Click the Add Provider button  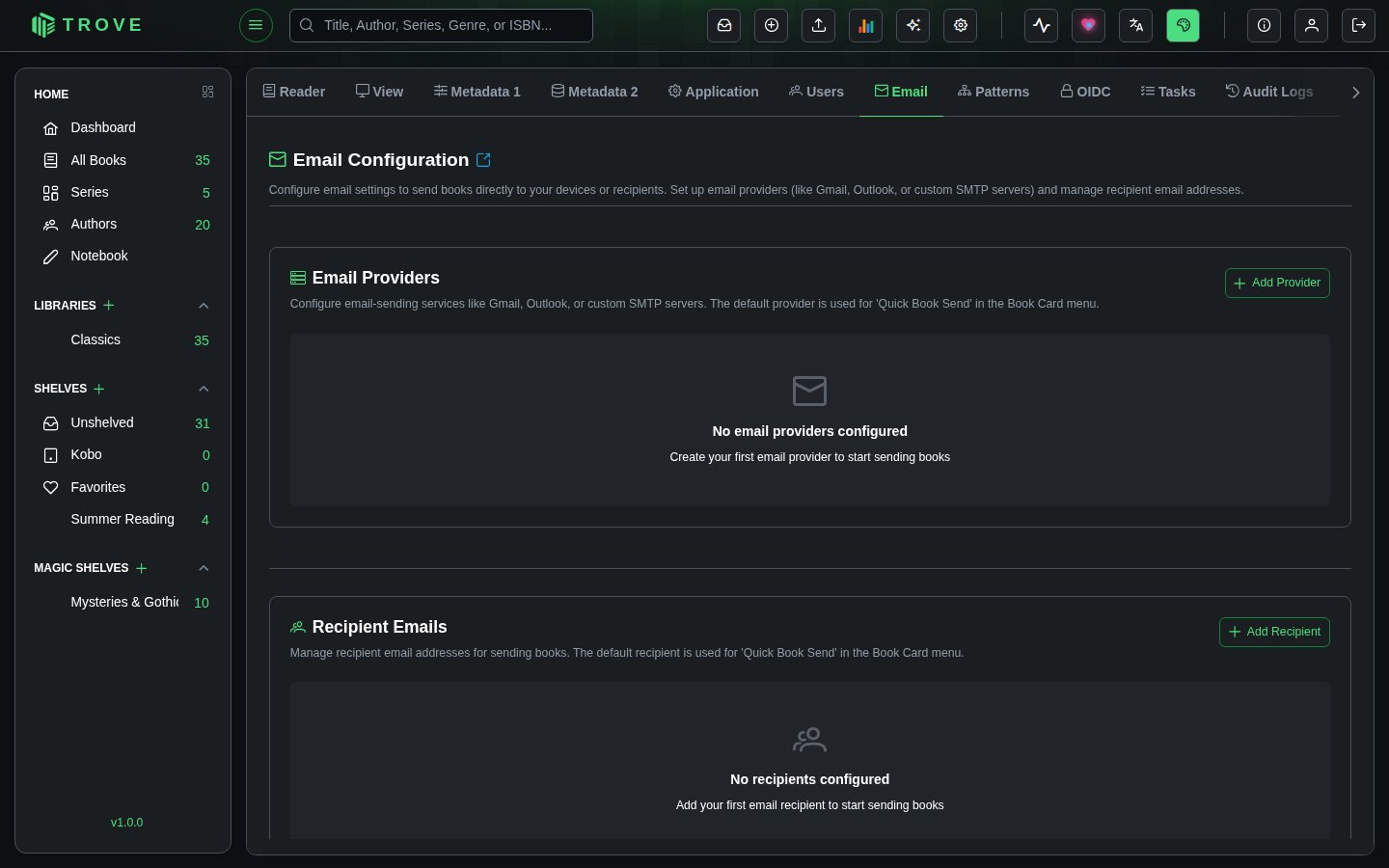(1277, 283)
